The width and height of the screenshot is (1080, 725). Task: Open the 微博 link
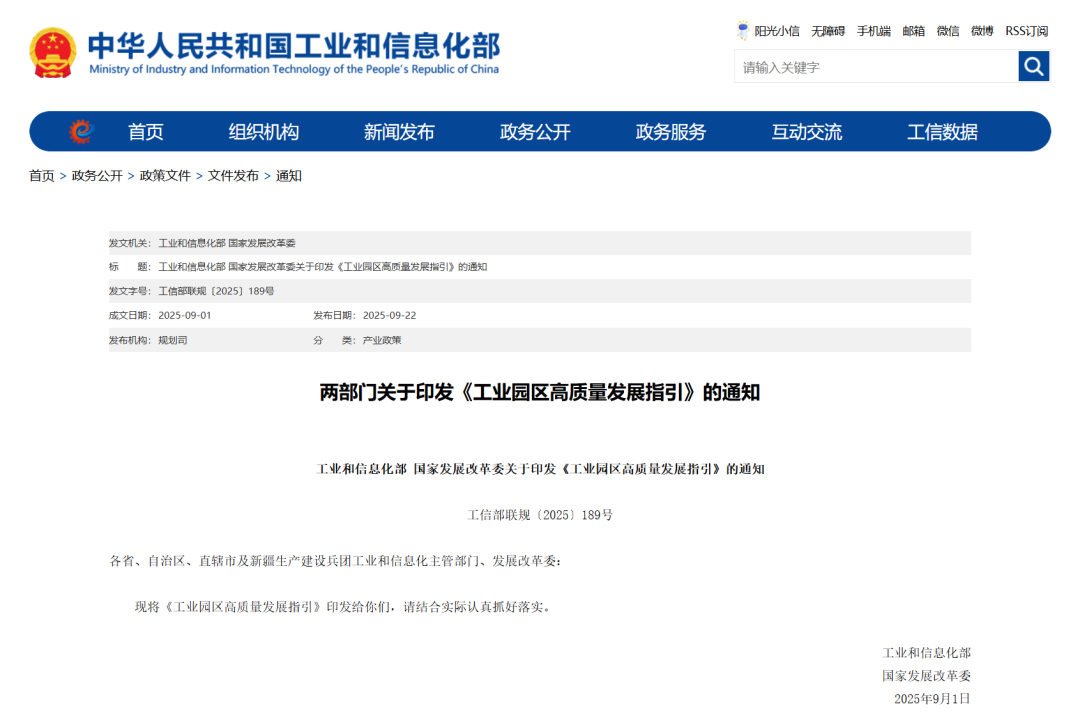(982, 31)
